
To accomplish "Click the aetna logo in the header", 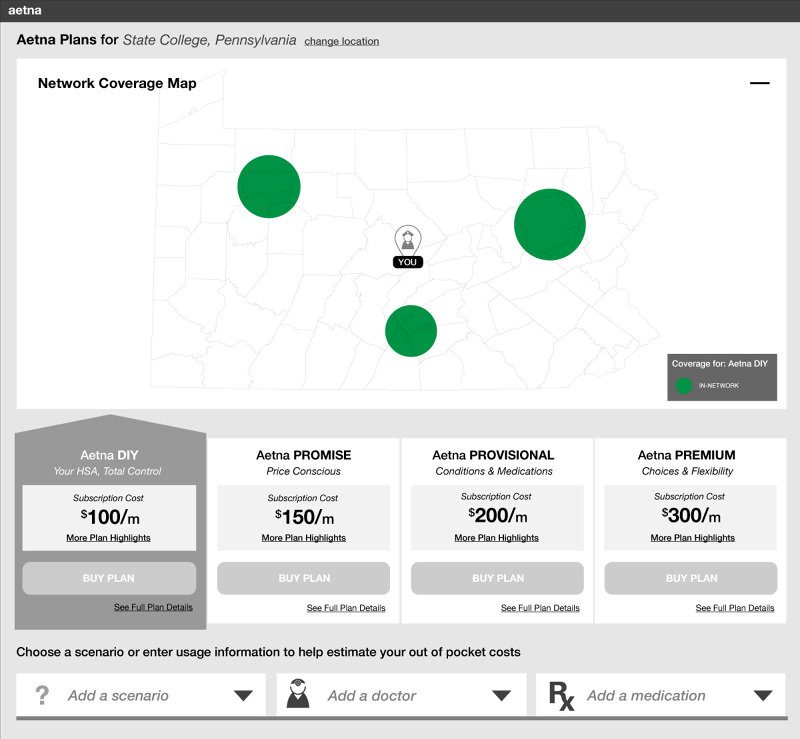I will point(25,10).
